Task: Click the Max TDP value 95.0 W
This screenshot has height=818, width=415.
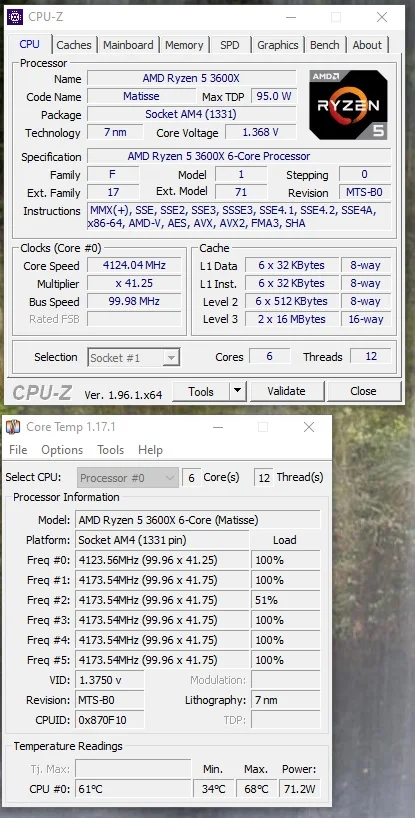Action: tap(274, 97)
